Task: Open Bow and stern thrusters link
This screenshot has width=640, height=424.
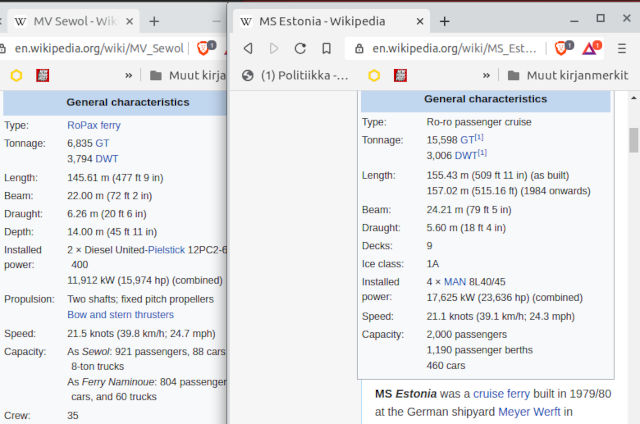Action: (x=120, y=315)
